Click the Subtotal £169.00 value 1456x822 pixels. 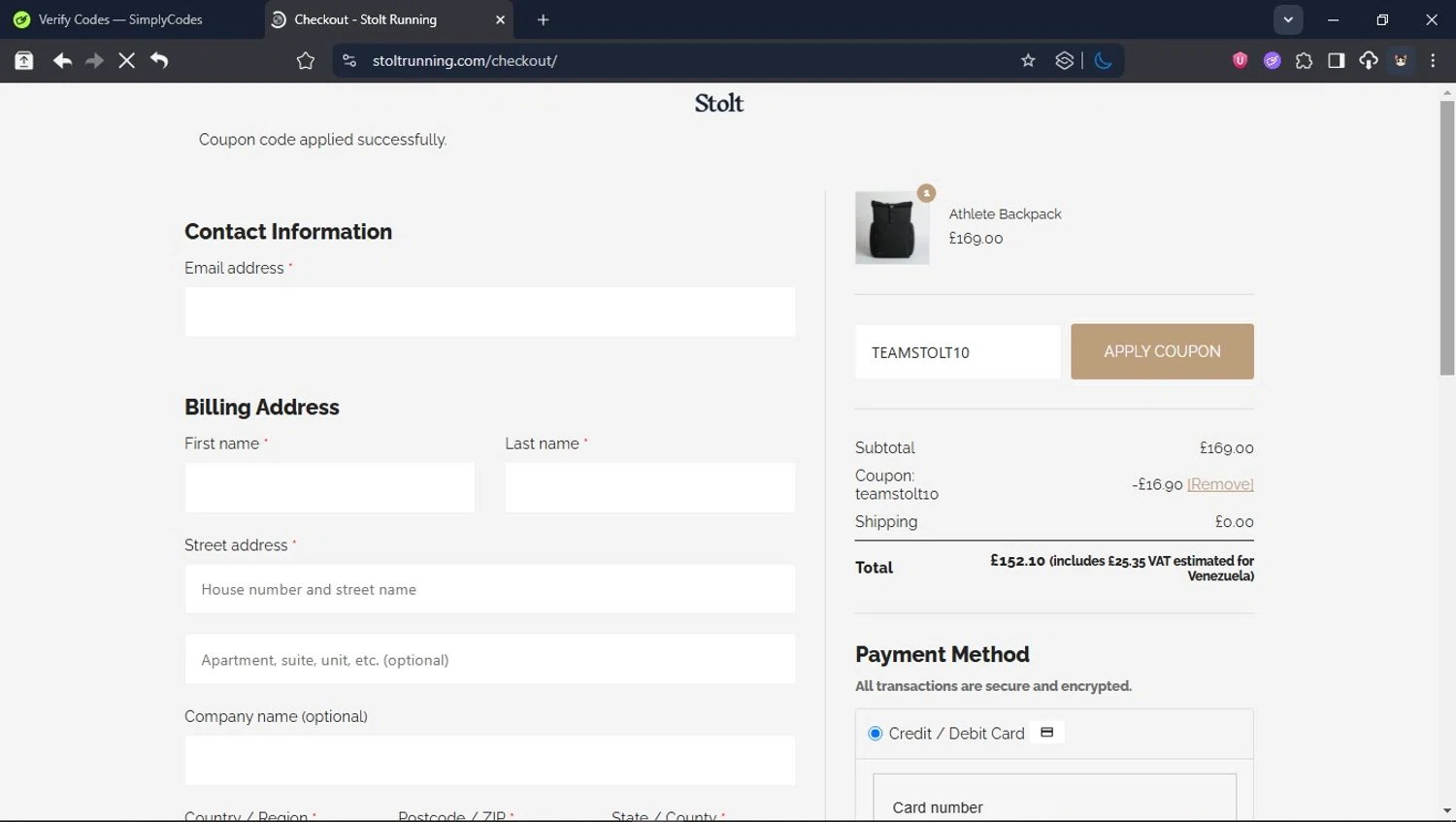[1227, 448]
